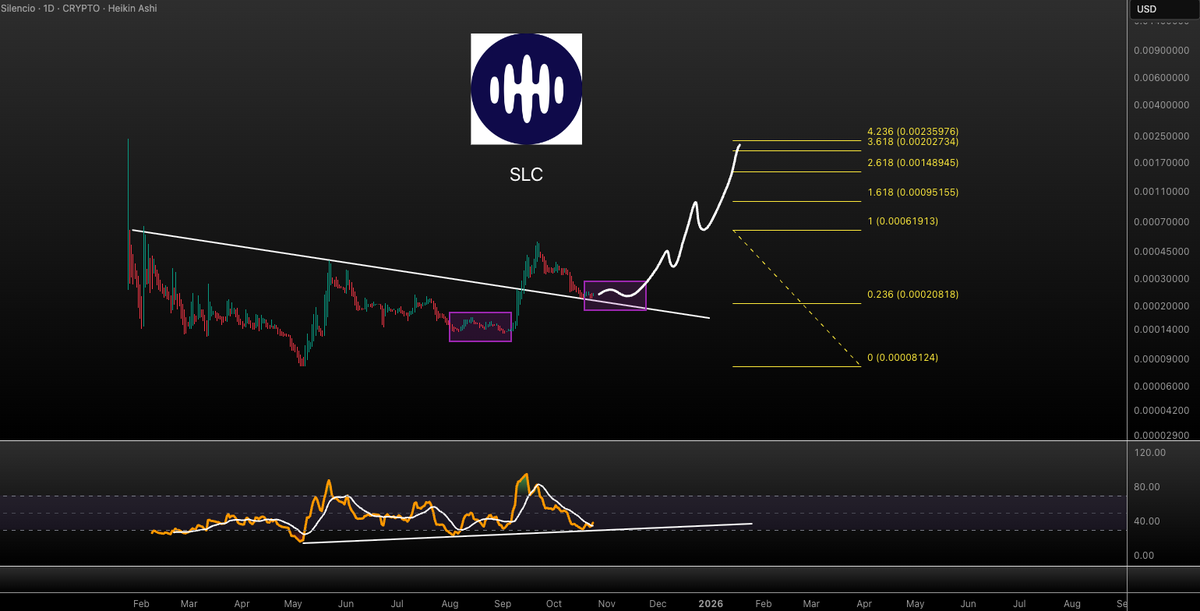Image resolution: width=1200 pixels, height=611 pixels.
Task: Click price axis value 0.00020000
Action: pyautogui.click(x=1162, y=306)
